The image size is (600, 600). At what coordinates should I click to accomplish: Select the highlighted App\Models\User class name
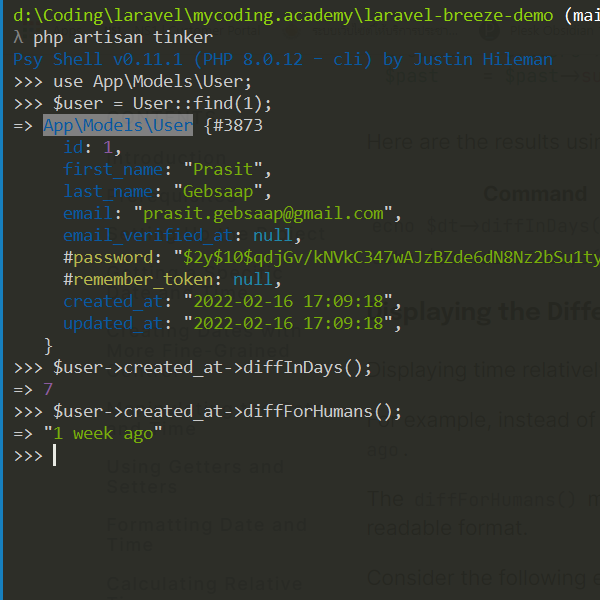click(118, 125)
